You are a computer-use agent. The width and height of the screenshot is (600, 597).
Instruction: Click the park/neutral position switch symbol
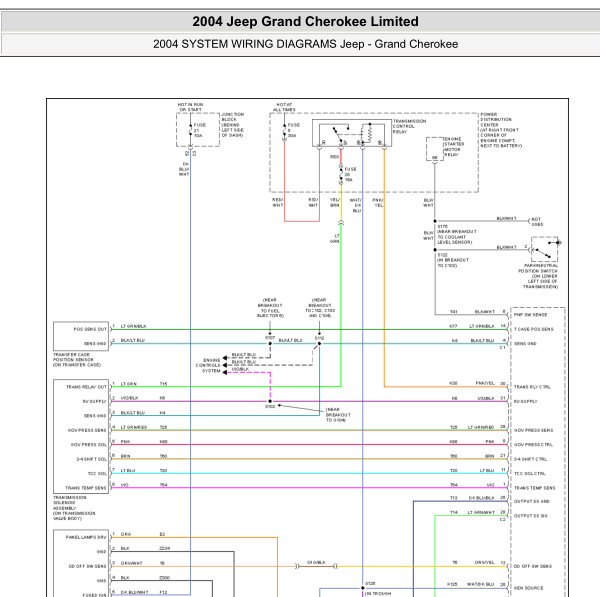point(545,250)
